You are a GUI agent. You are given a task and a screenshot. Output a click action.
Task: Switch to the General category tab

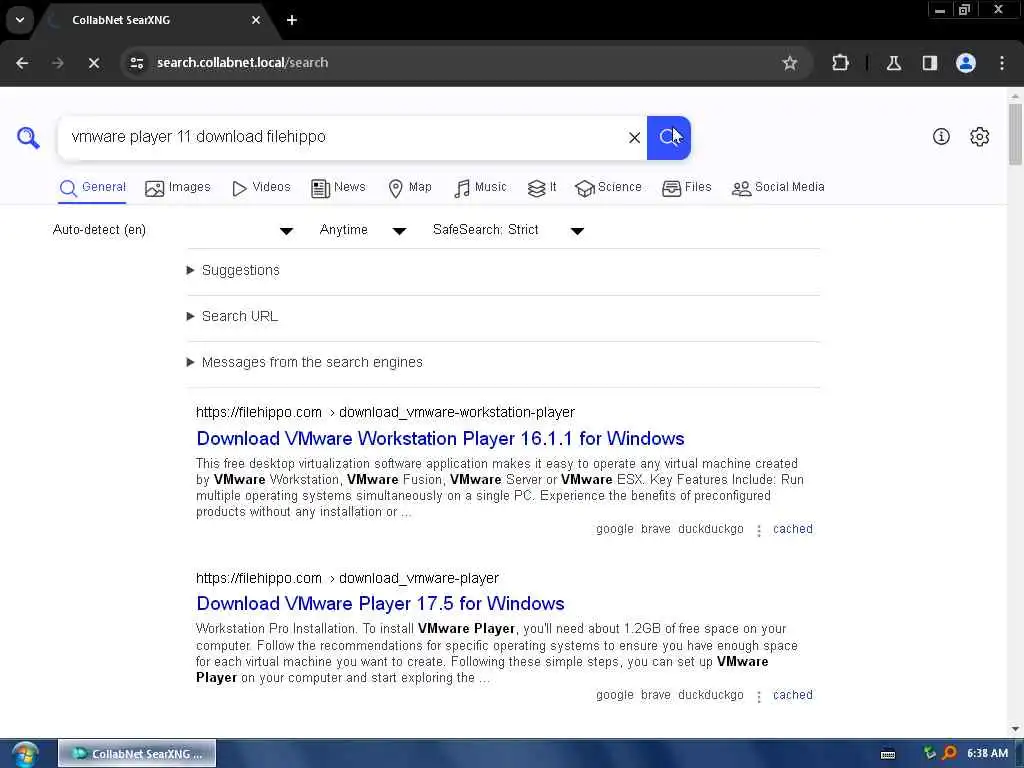[x=92, y=188]
